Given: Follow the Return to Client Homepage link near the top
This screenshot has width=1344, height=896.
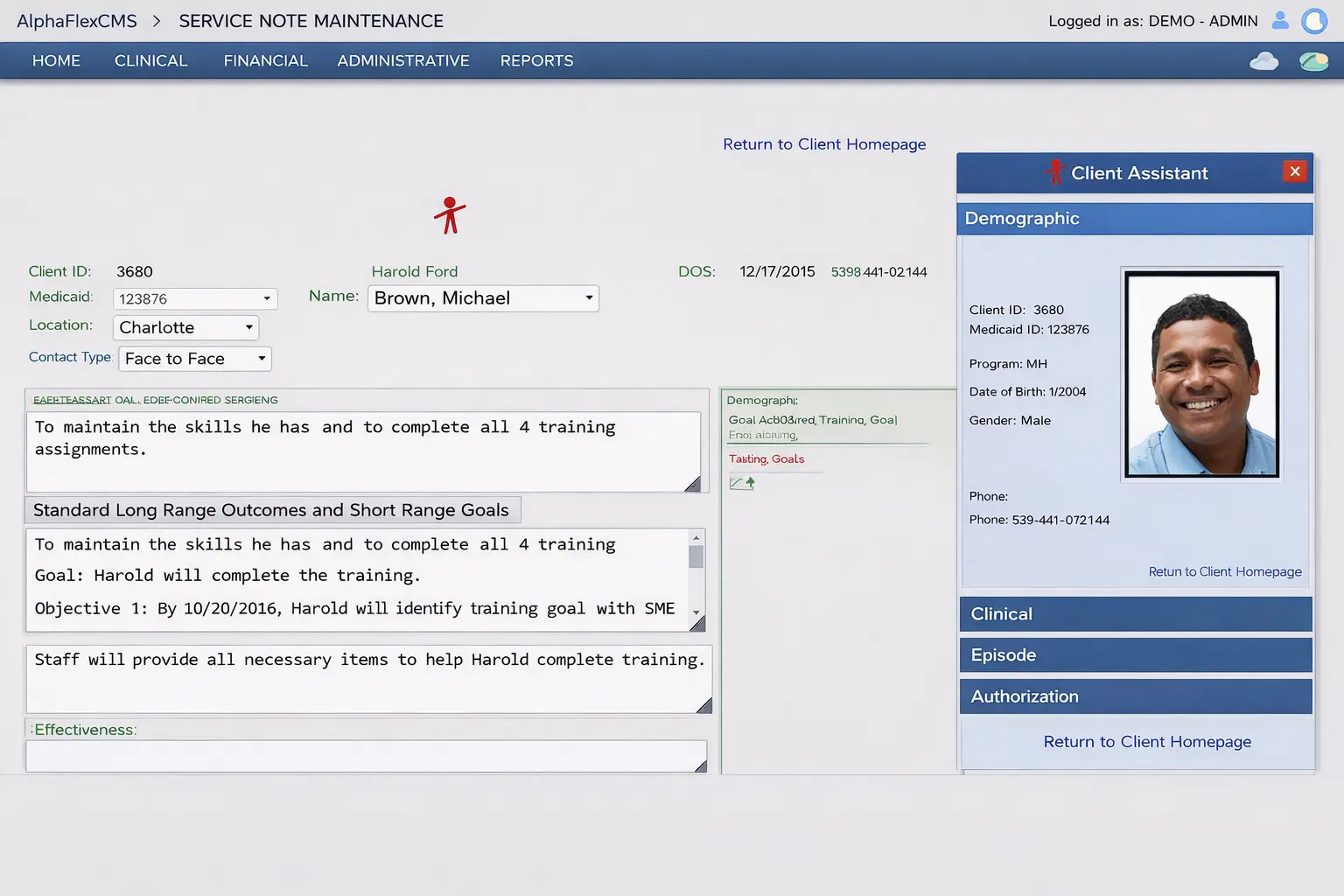Looking at the screenshot, I should coord(823,143).
